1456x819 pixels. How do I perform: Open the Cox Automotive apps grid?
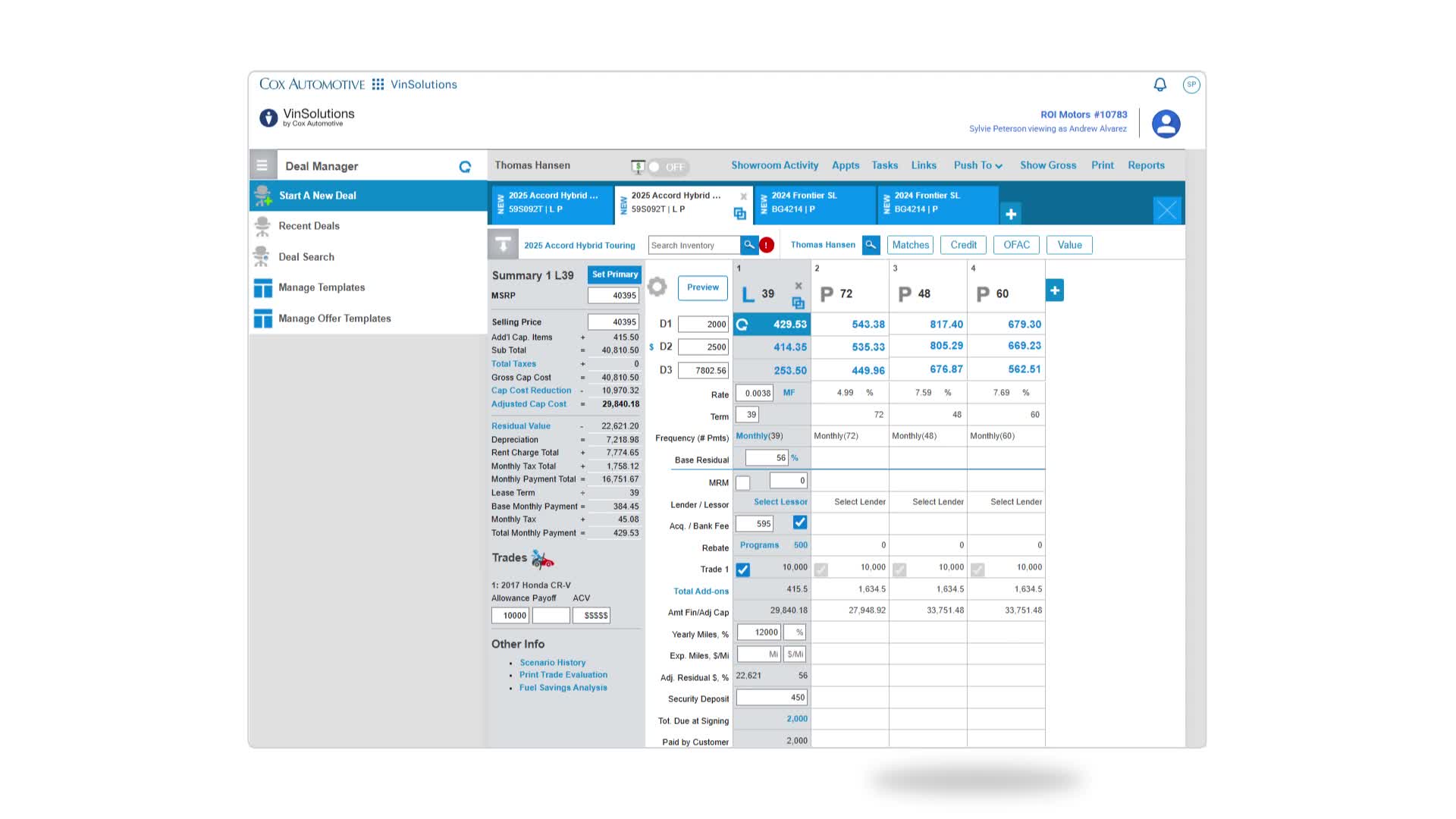pos(378,84)
